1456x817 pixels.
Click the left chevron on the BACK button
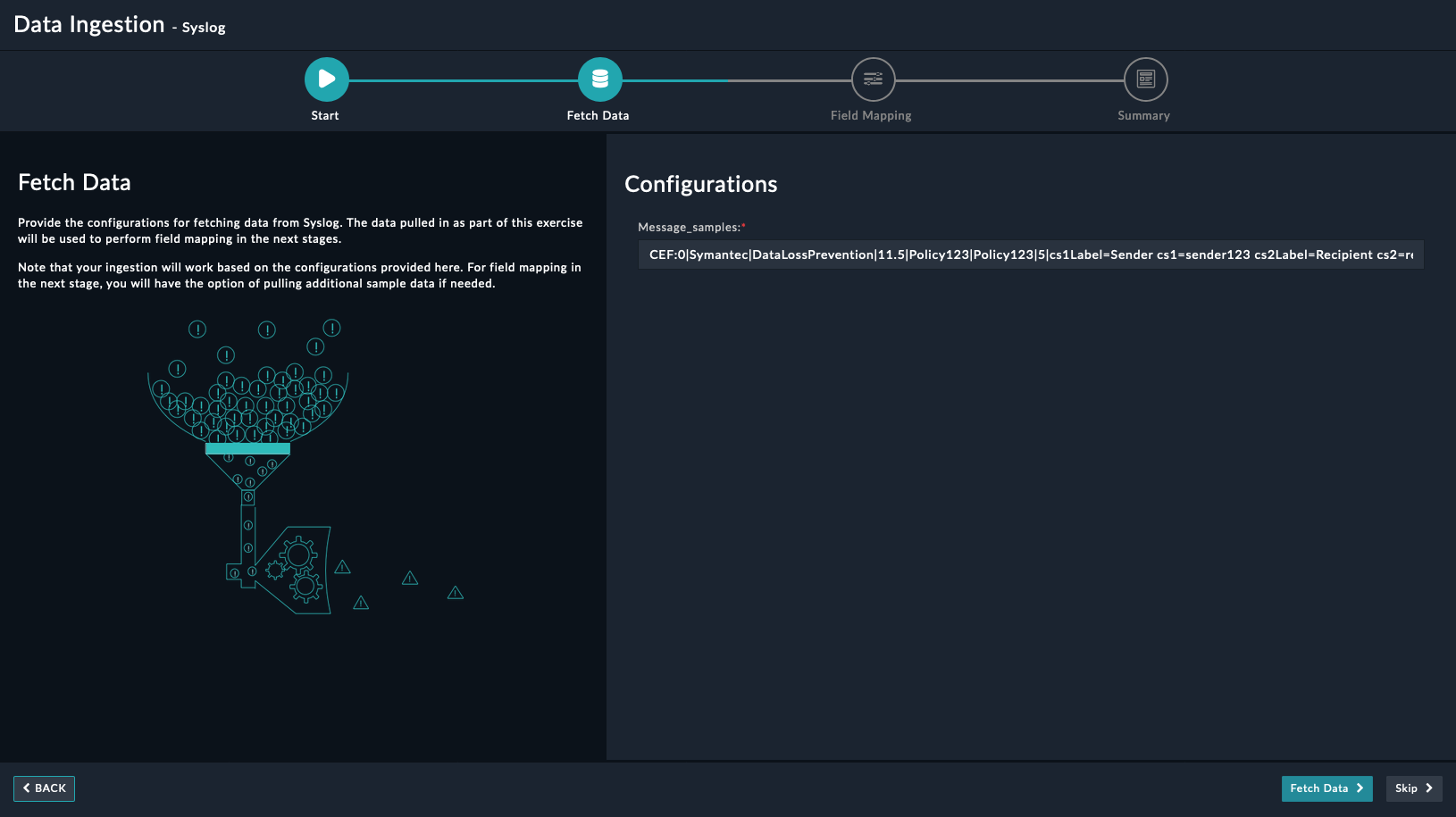tap(27, 788)
